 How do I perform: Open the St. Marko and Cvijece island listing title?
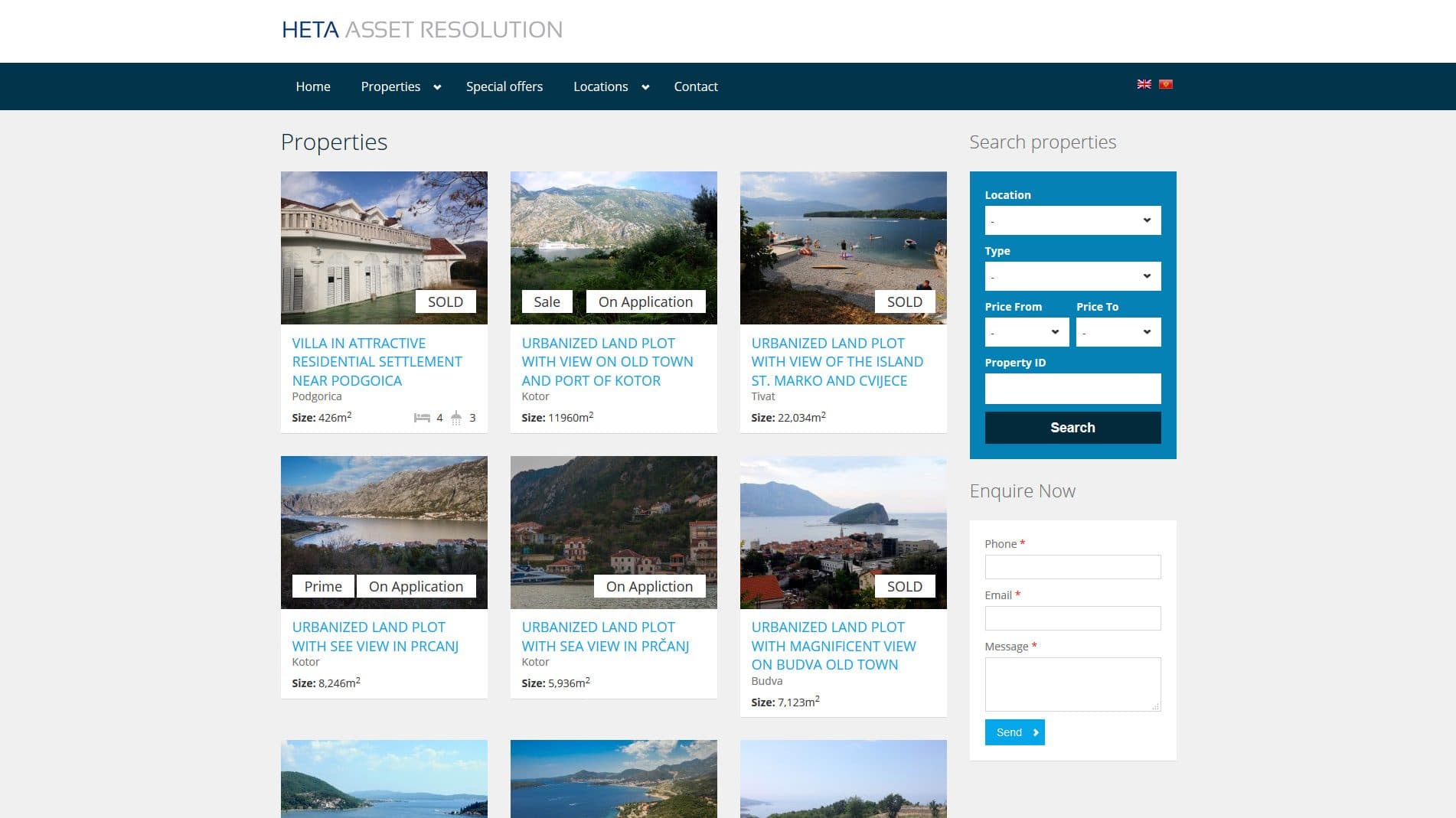coord(837,362)
